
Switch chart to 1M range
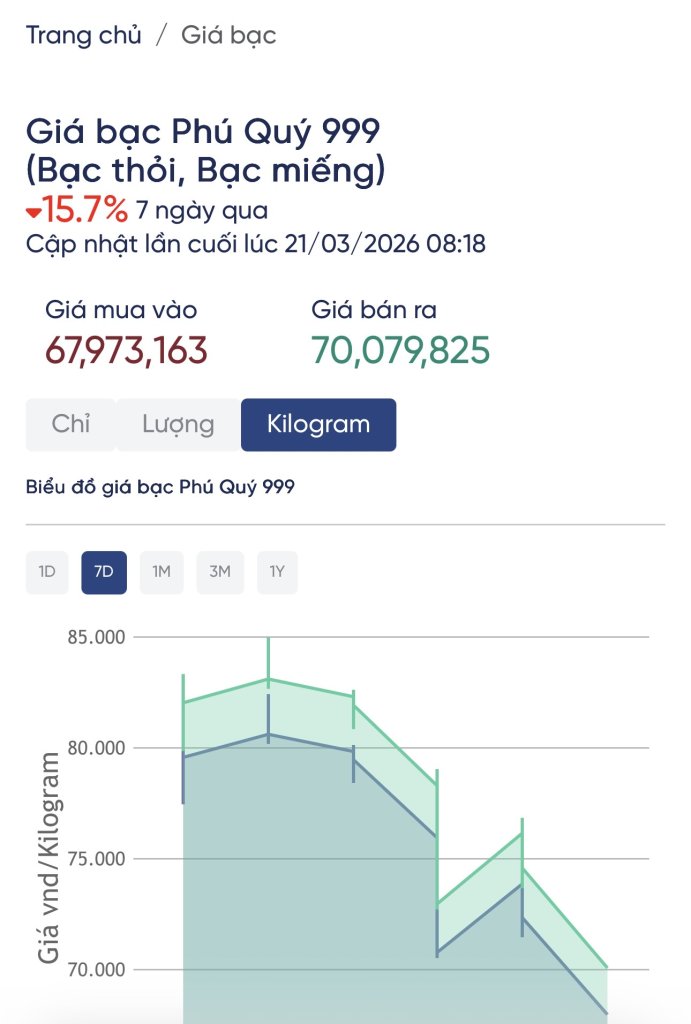coord(161,572)
